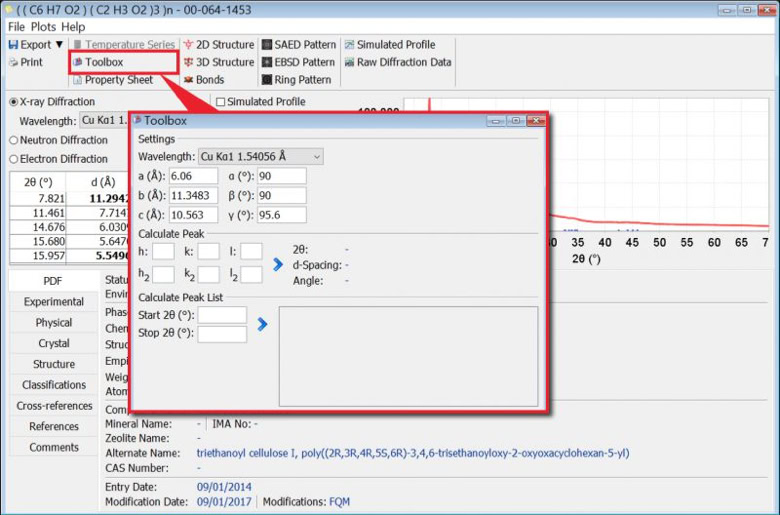Select the Electron Diffraction radio button

click(14, 159)
